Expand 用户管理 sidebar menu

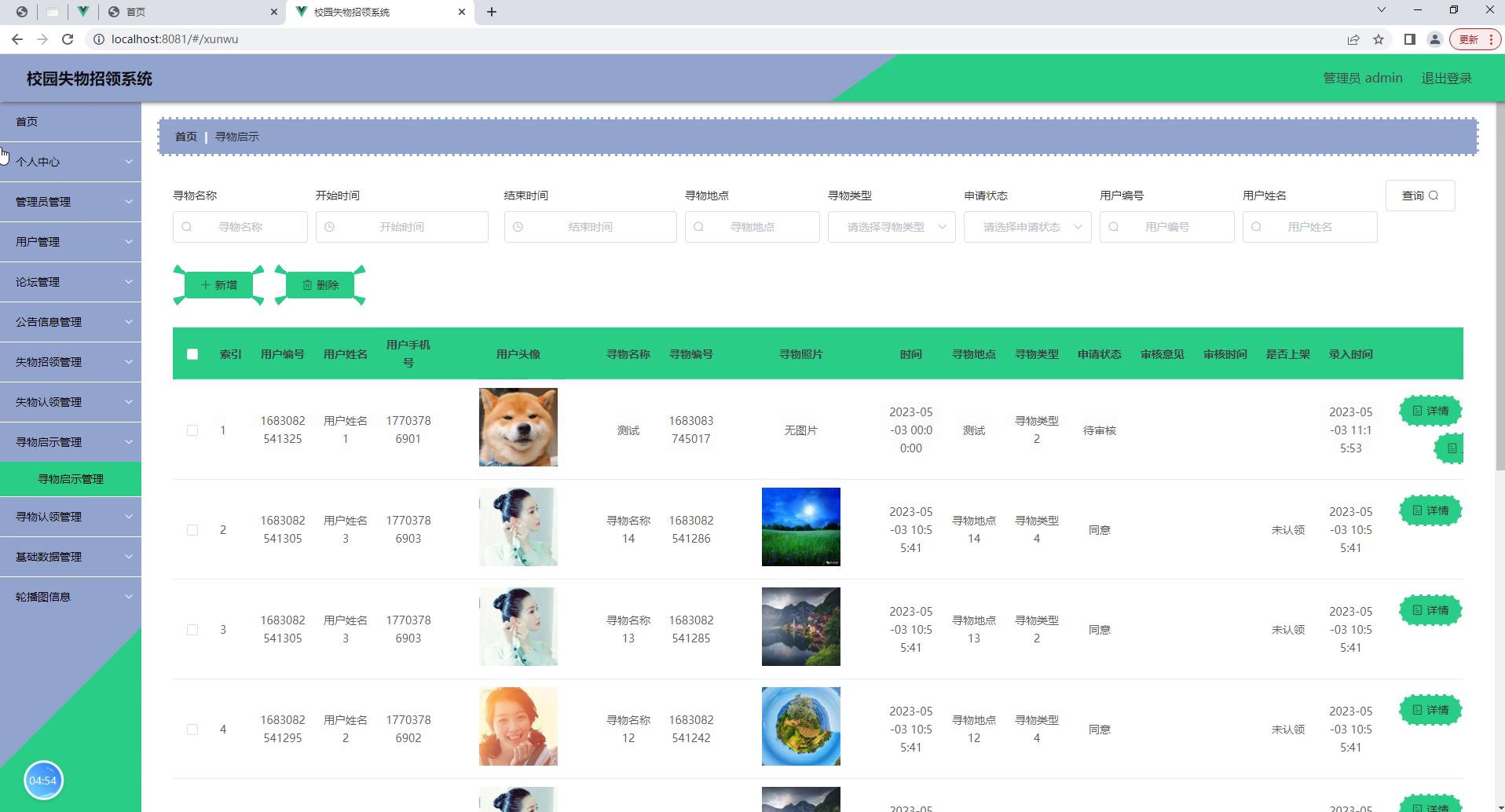pos(71,242)
